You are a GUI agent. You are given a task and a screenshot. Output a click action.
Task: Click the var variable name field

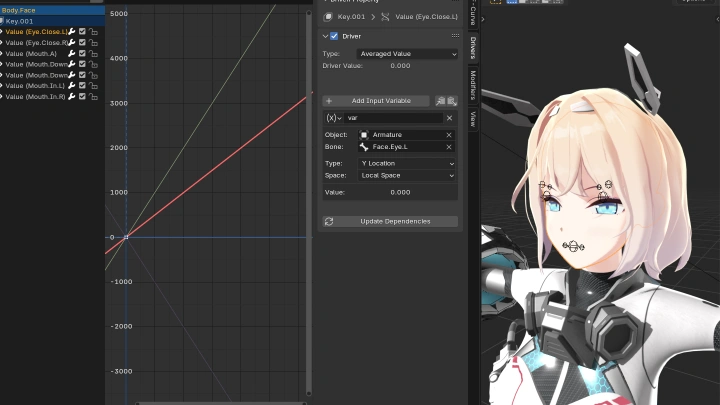tap(394, 118)
